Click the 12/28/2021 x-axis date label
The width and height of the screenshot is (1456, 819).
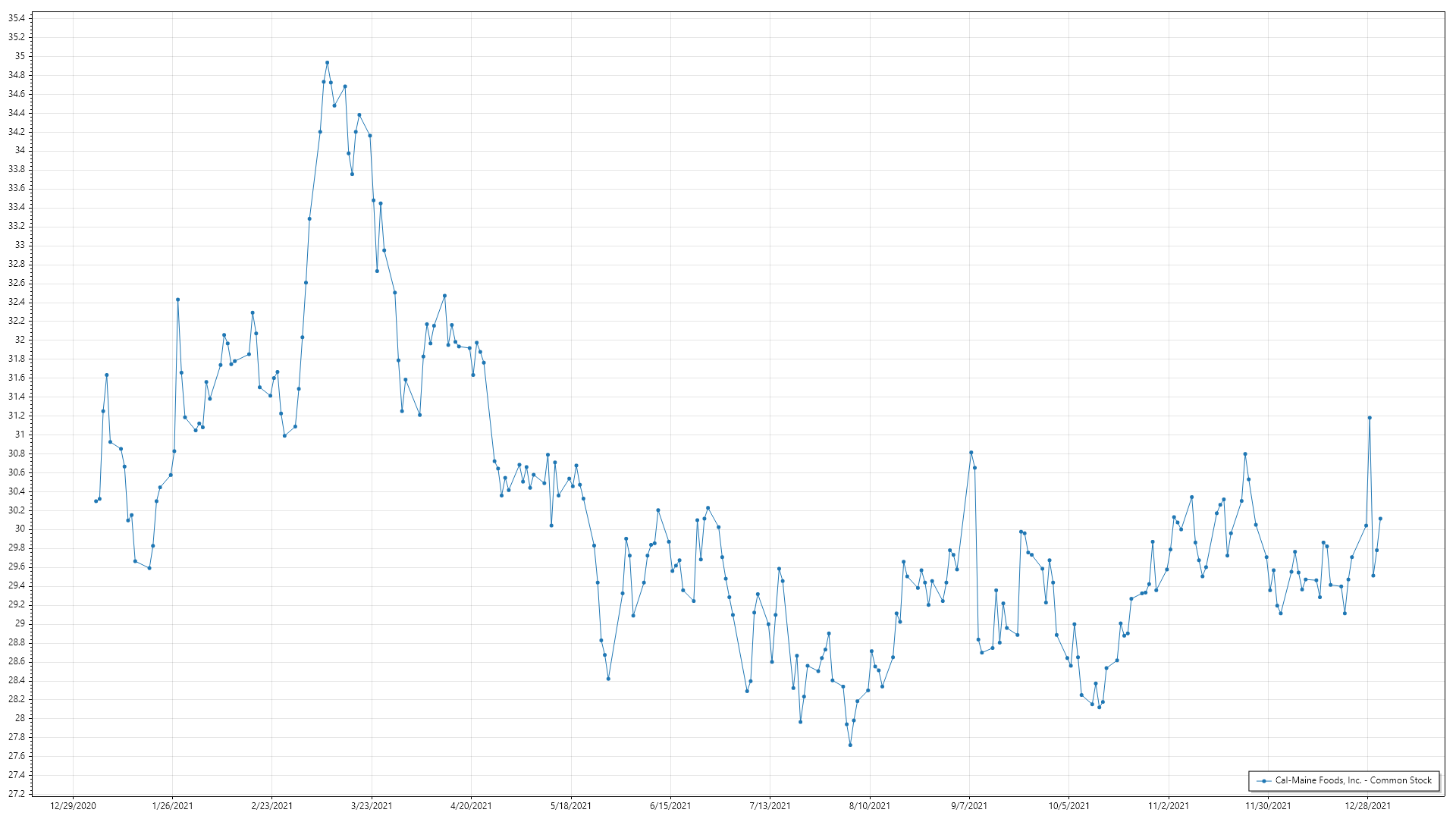click(1368, 805)
